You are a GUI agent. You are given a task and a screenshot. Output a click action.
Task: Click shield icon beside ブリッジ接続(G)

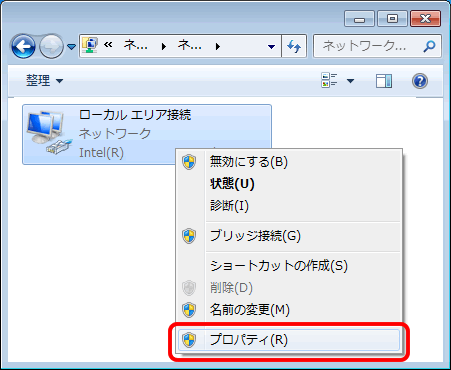pos(189,236)
